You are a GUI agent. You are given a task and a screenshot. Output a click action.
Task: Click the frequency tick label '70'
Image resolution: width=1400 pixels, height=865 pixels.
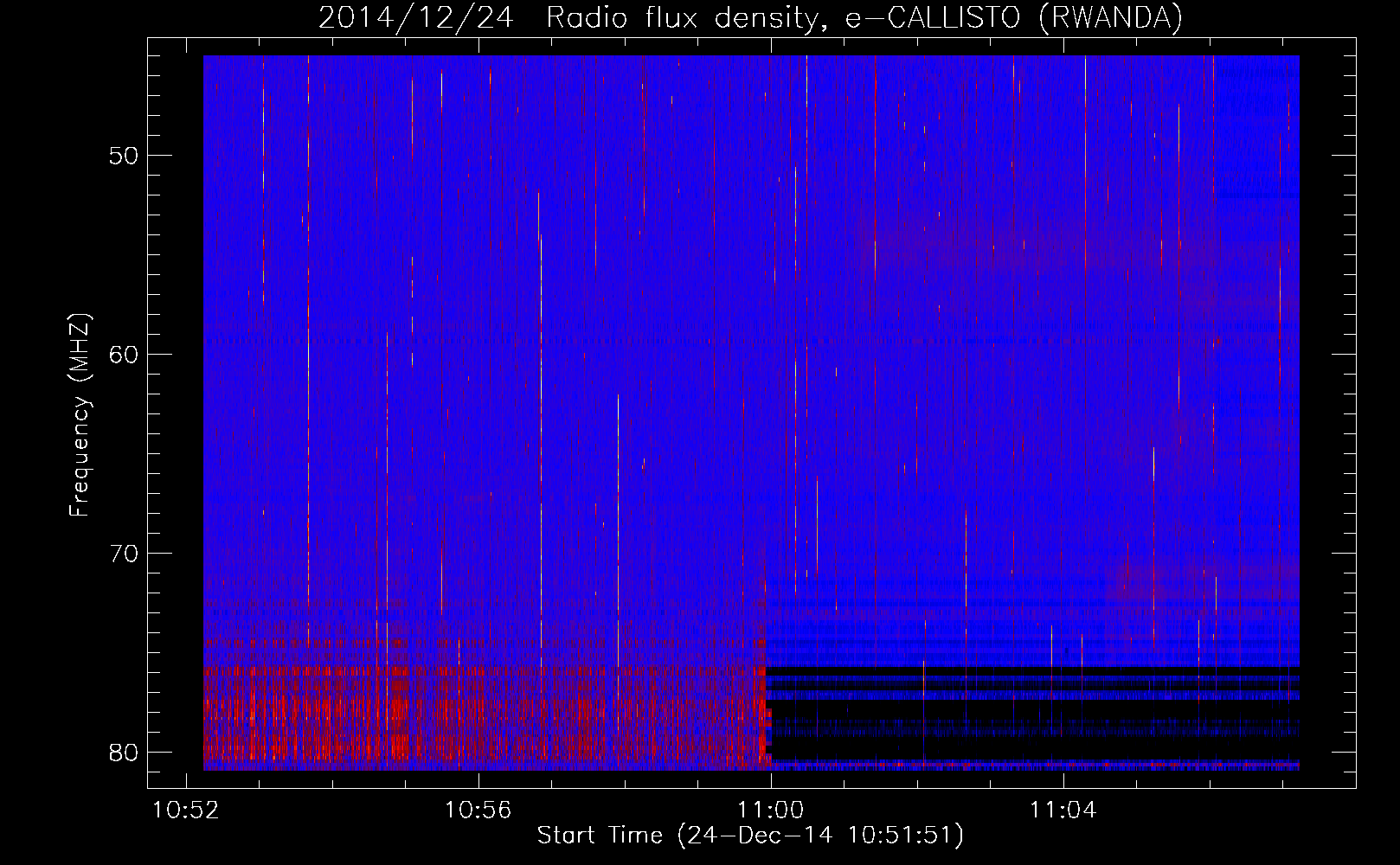coord(125,554)
